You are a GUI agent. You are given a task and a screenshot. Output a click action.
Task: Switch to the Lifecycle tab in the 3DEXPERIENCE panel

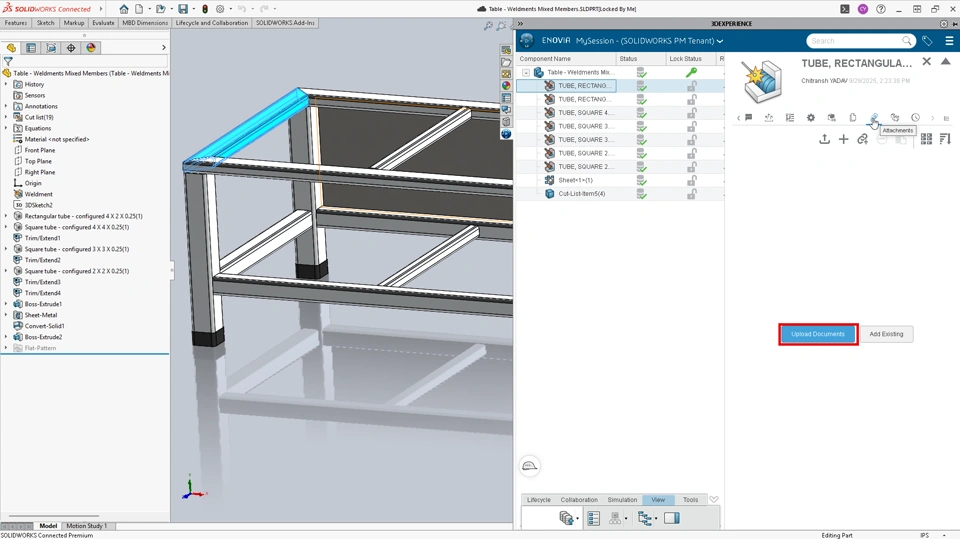coord(539,500)
